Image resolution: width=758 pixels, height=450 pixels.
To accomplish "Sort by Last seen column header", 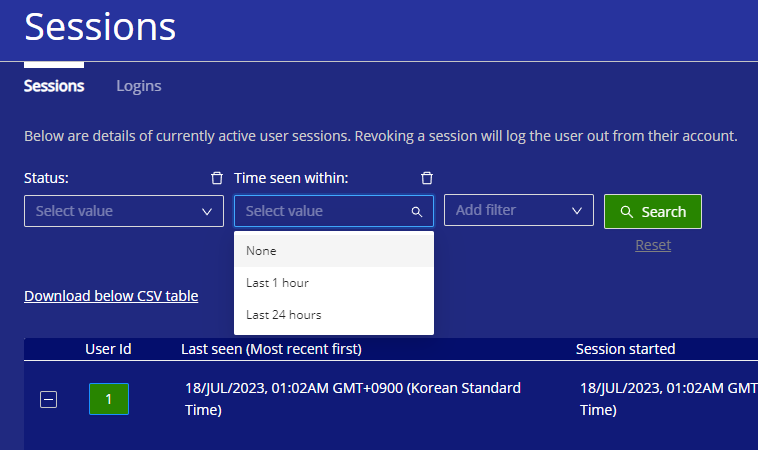I will tap(271, 349).
